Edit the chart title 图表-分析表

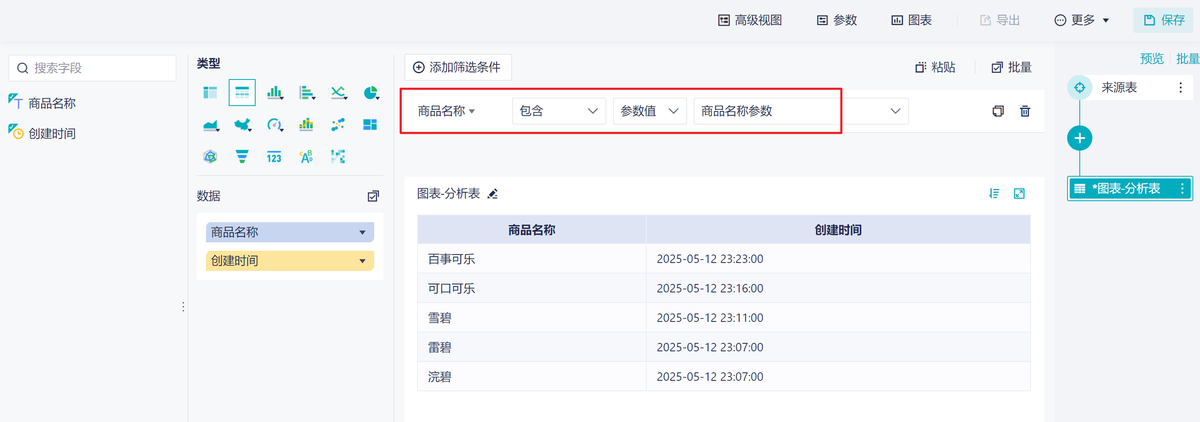click(492, 194)
